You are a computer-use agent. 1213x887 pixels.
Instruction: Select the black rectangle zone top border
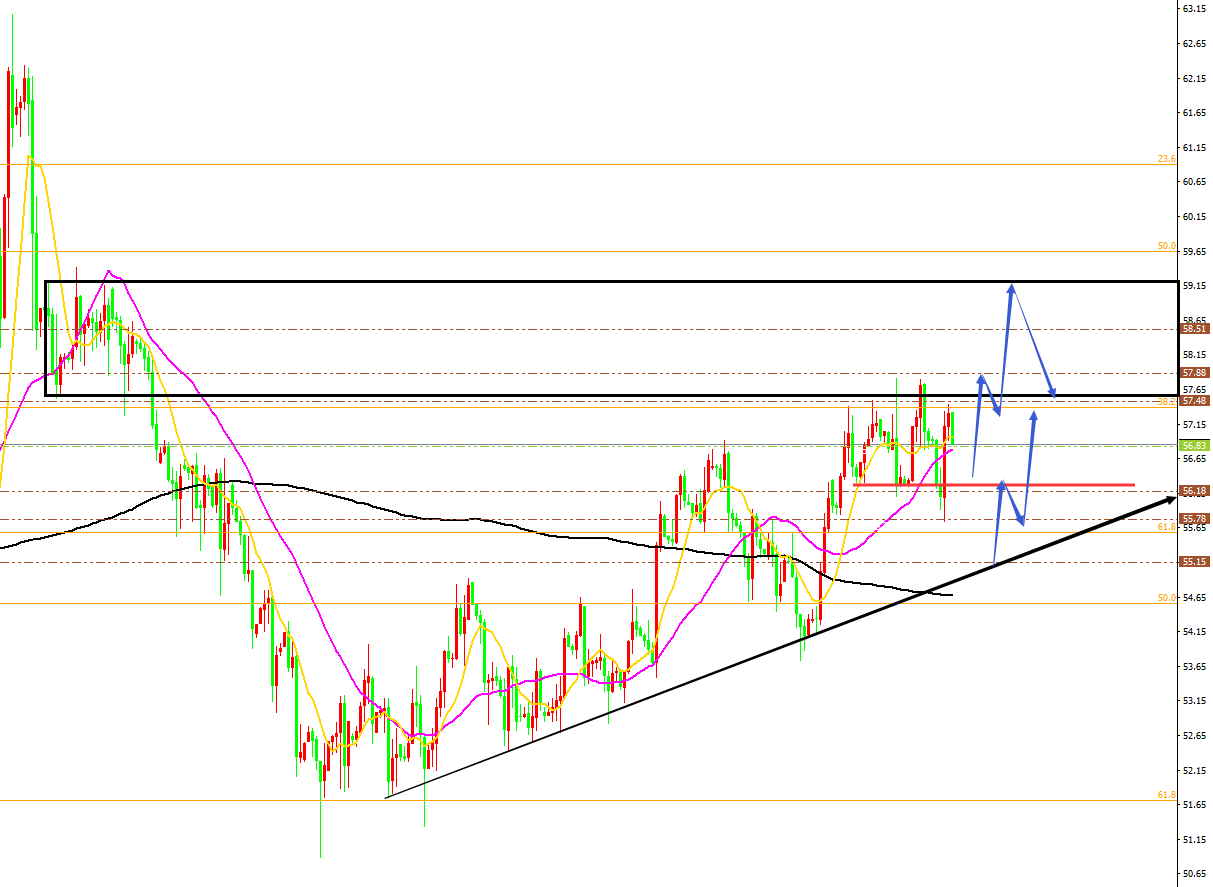[613, 282]
